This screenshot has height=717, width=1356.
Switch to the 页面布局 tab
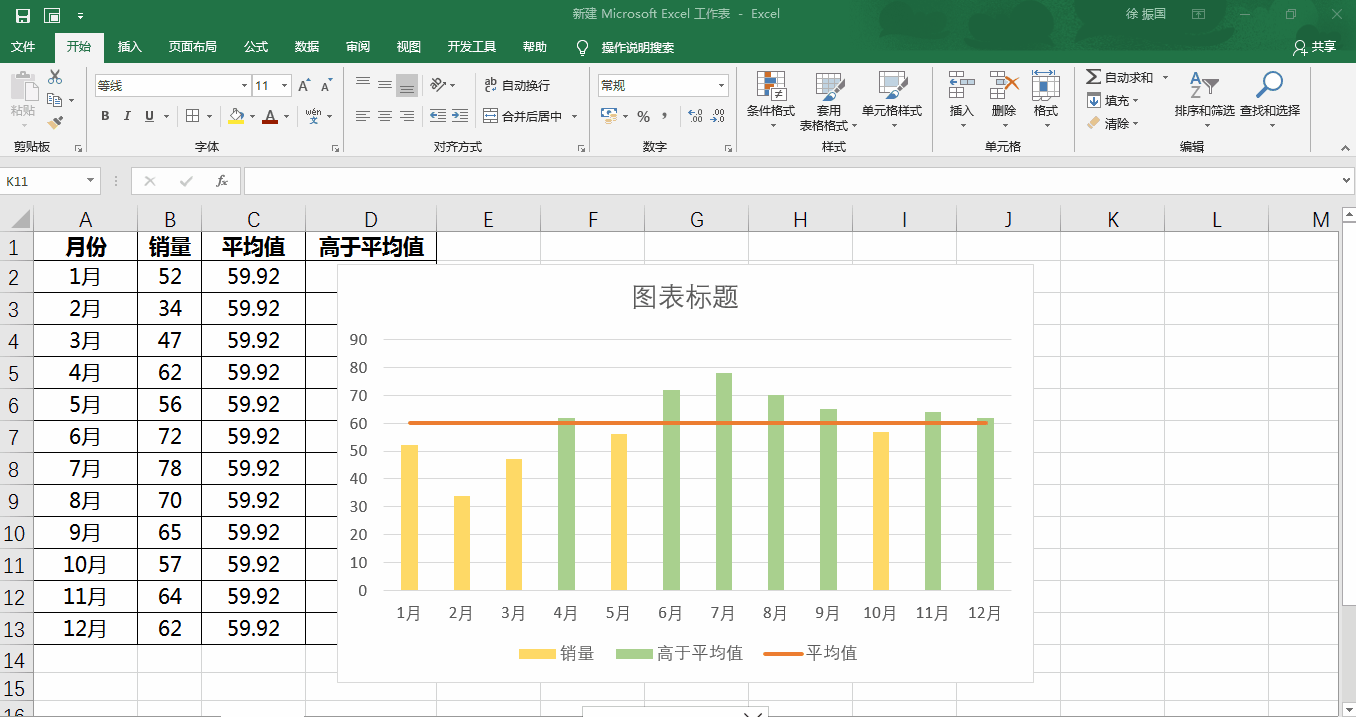192,47
